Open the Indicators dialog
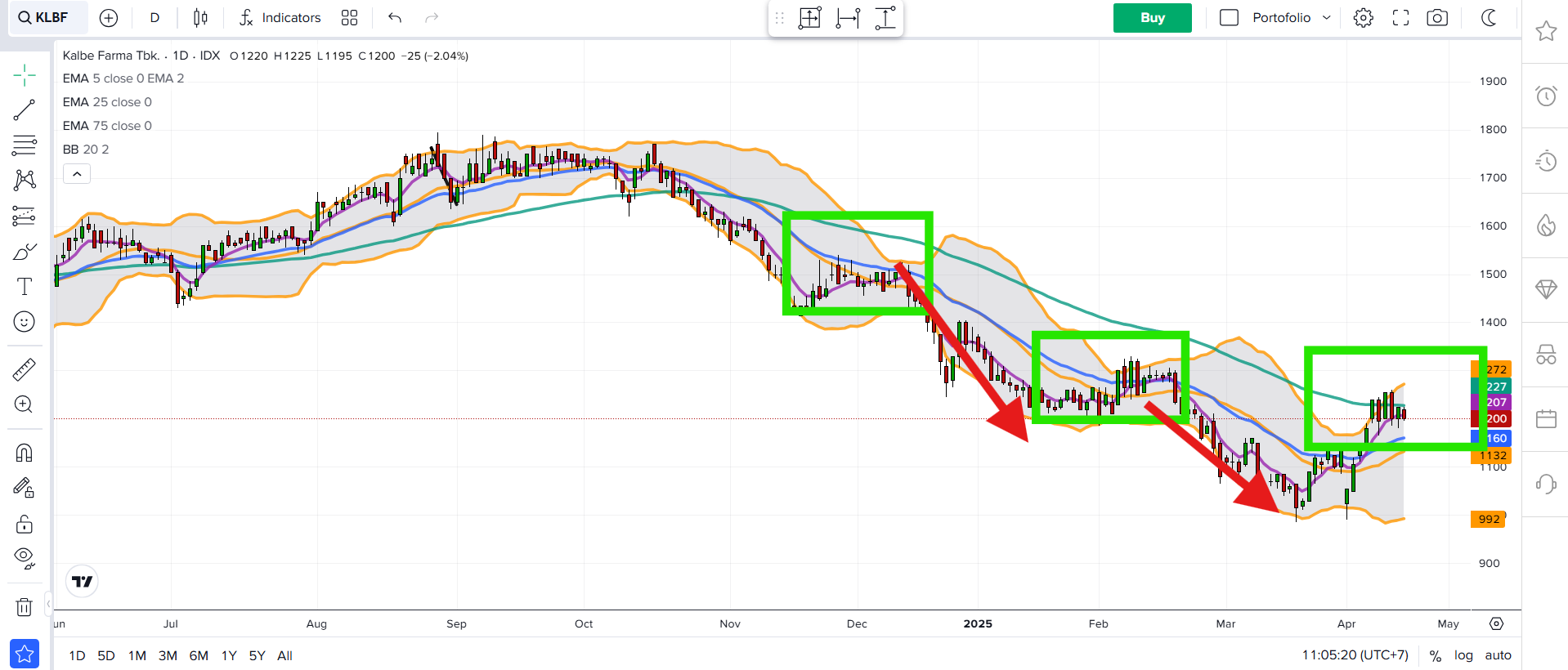1568x670 pixels. click(280, 18)
